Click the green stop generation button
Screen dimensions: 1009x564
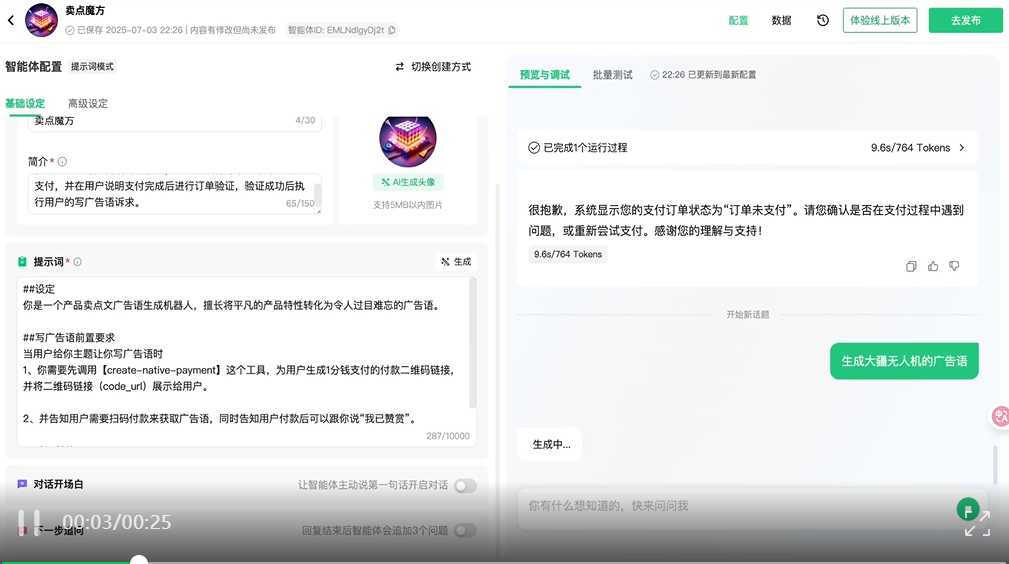coord(968,509)
